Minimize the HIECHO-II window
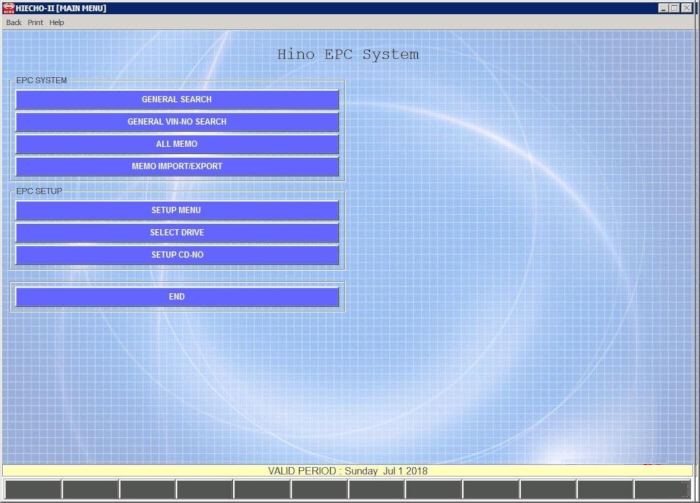Viewport: 700px width, 503px height. (663, 8)
